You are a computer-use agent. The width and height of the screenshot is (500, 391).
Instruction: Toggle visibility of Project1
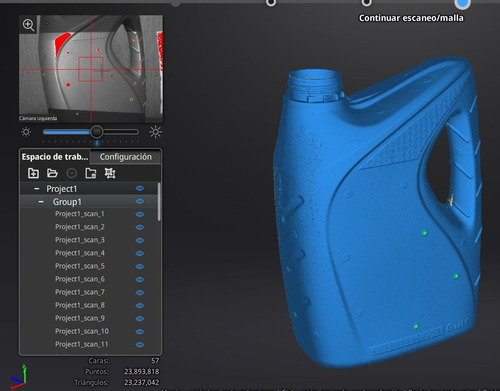coord(140,189)
